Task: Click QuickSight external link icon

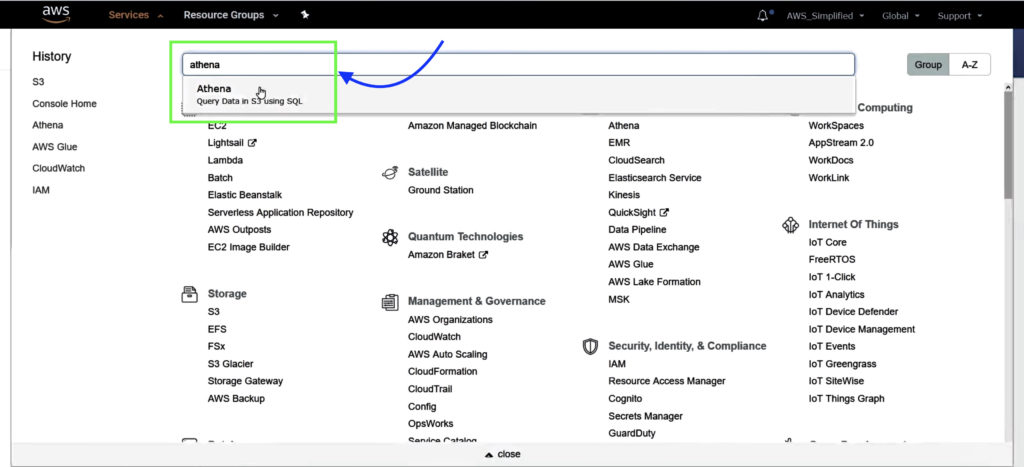Action: pyautogui.click(x=665, y=212)
